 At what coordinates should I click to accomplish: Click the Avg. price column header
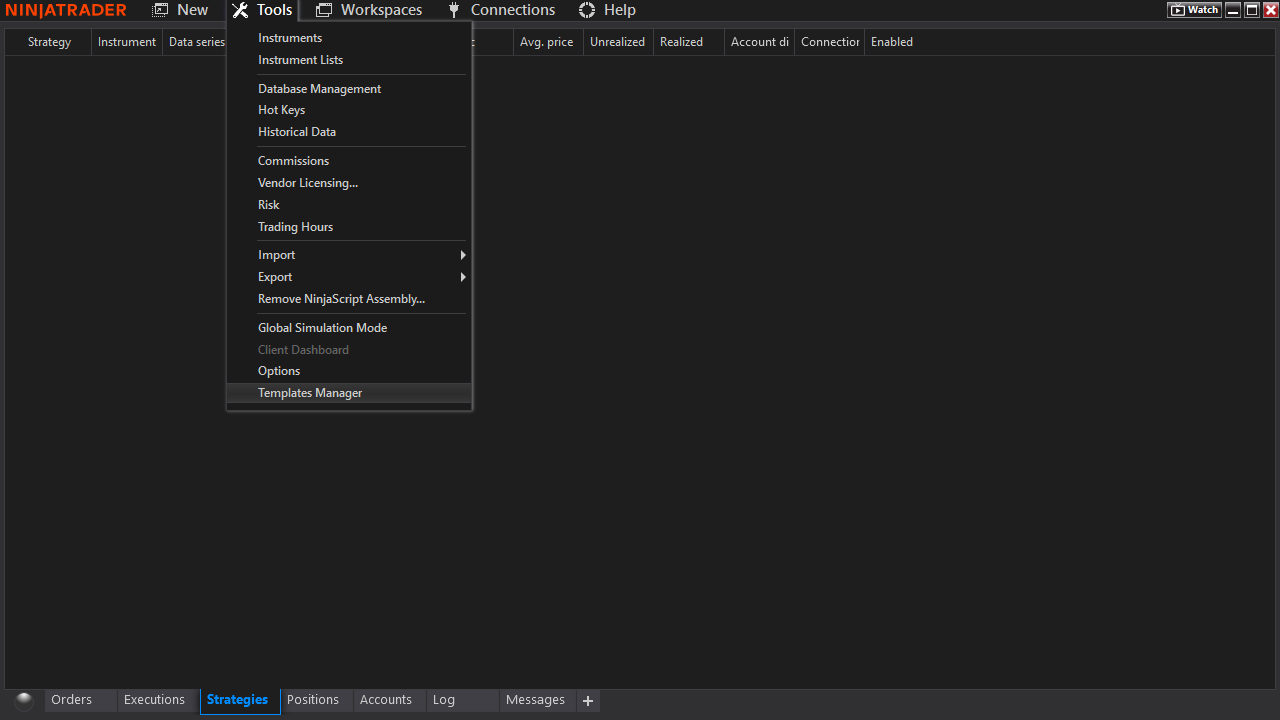[x=547, y=42]
